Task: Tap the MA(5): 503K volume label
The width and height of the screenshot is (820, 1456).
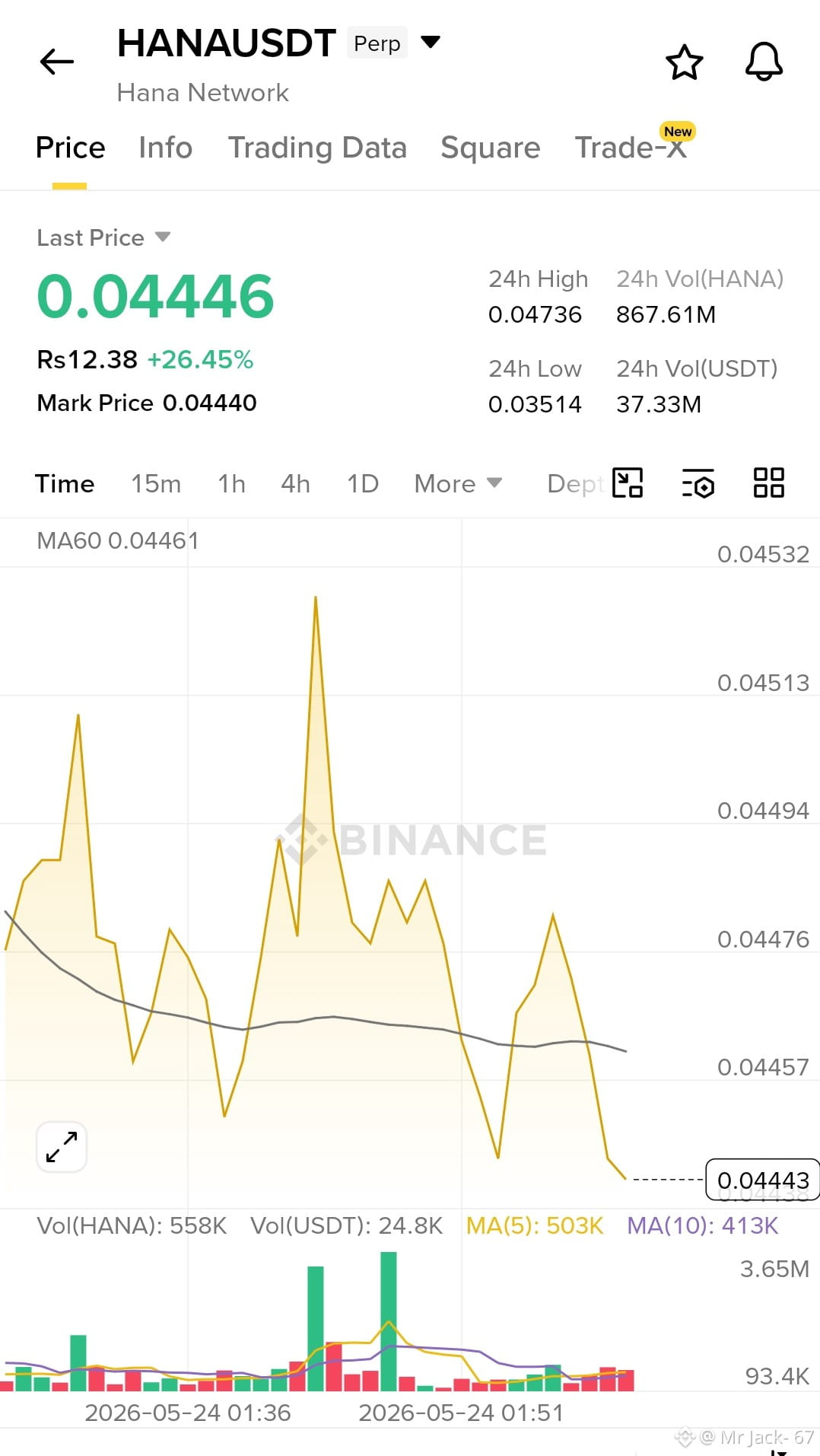Action: 535,1225
